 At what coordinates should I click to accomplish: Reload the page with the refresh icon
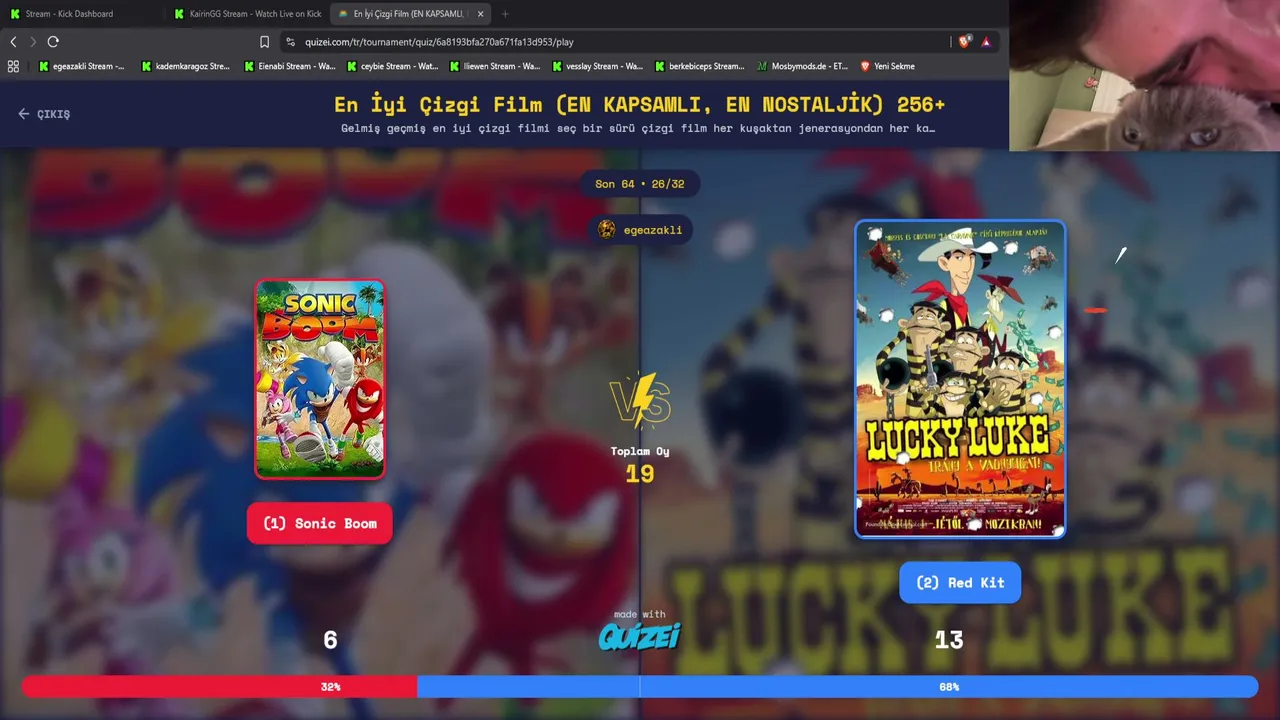pos(53,42)
